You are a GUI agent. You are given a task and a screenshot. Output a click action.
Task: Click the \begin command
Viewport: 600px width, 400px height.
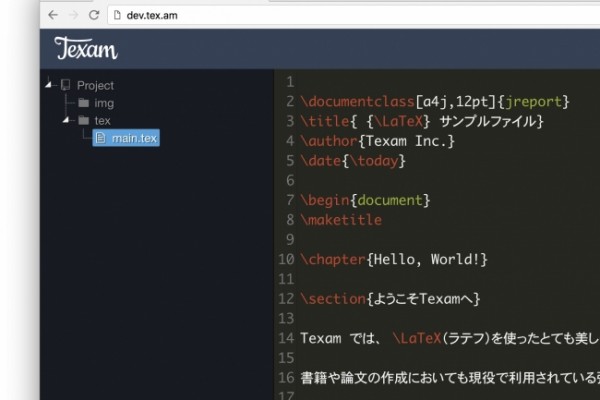click(x=325, y=200)
